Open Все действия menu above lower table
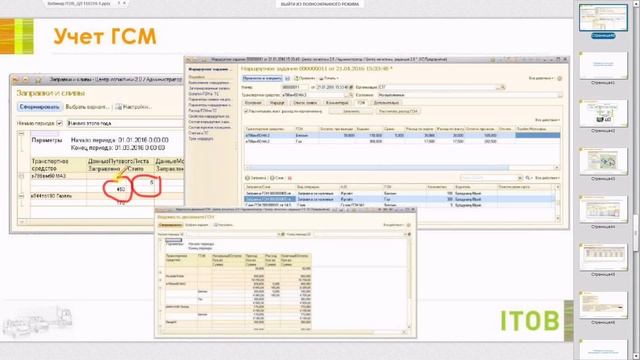640x360 pixels. click(547, 178)
